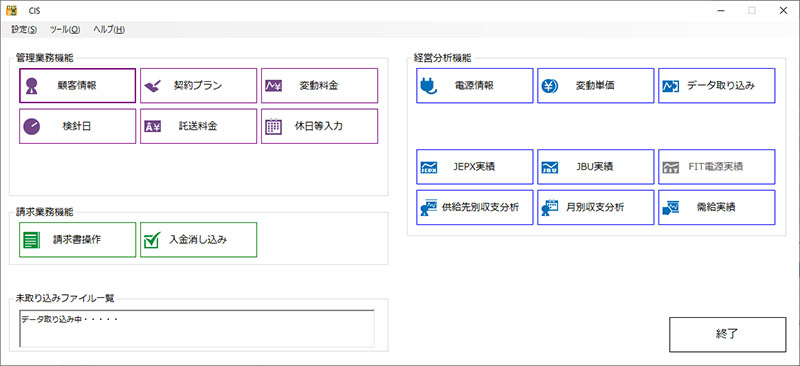800x366 pixels.
Task: Open the 設定(S) menu
Action: [24, 30]
